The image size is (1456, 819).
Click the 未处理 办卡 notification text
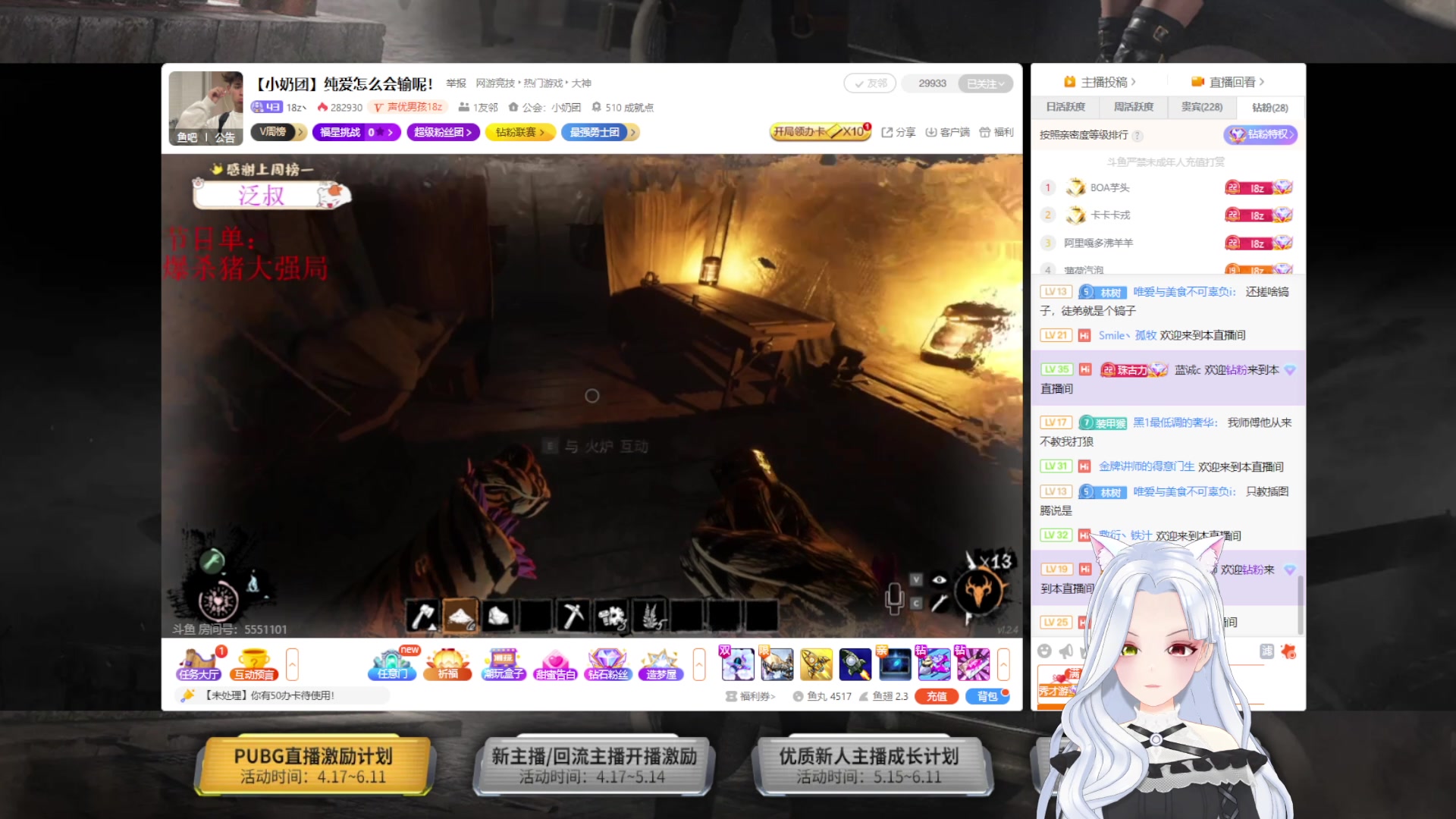point(269,695)
